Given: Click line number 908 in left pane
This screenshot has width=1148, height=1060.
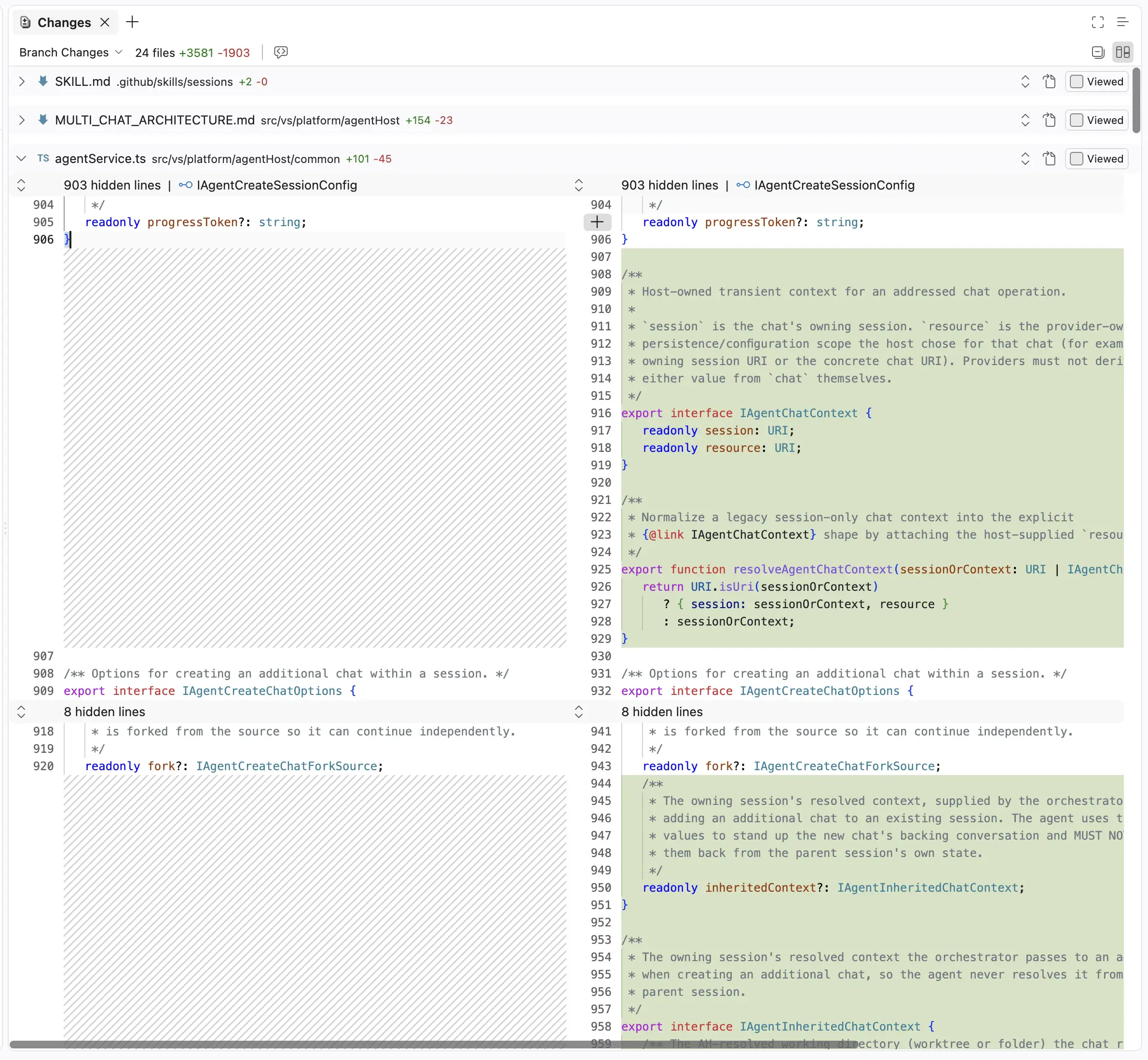Looking at the screenshot, I should tap(43, 673).
